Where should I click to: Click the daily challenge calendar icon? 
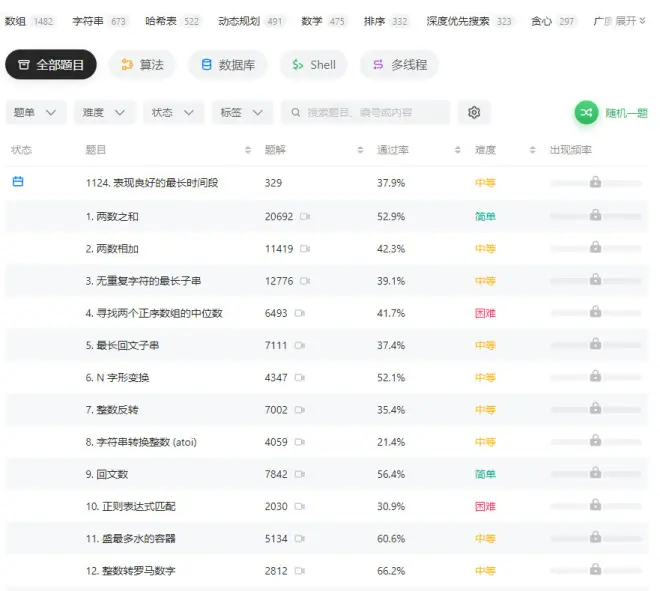[x=17, y=182]
